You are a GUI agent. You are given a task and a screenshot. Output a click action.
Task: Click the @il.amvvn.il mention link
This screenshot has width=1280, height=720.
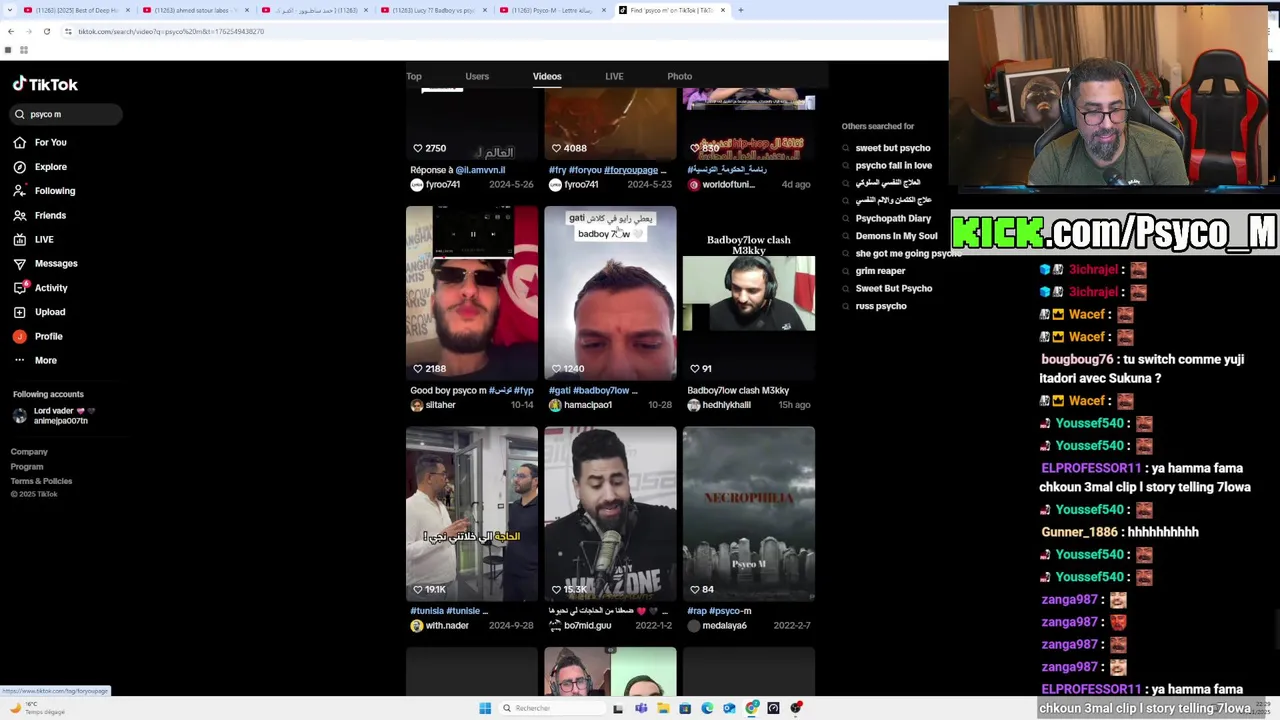480,170
